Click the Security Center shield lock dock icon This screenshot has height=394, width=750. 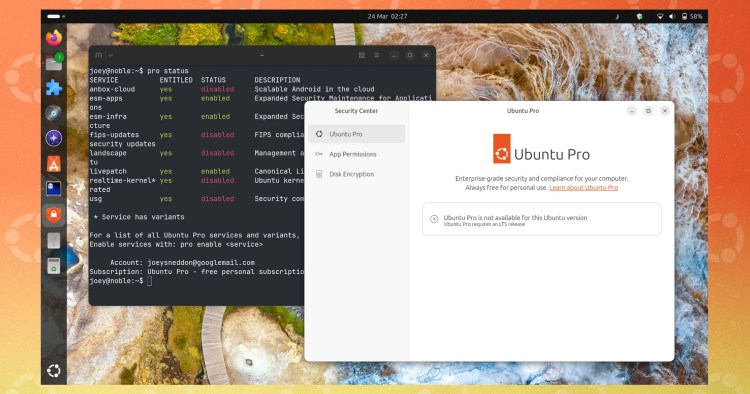tap(54, 215)
